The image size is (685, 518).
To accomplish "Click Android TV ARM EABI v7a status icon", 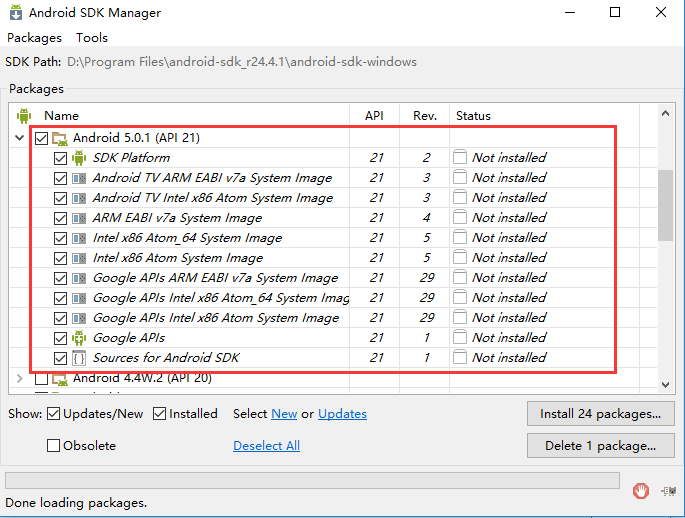I will click(x=460, y=177).
